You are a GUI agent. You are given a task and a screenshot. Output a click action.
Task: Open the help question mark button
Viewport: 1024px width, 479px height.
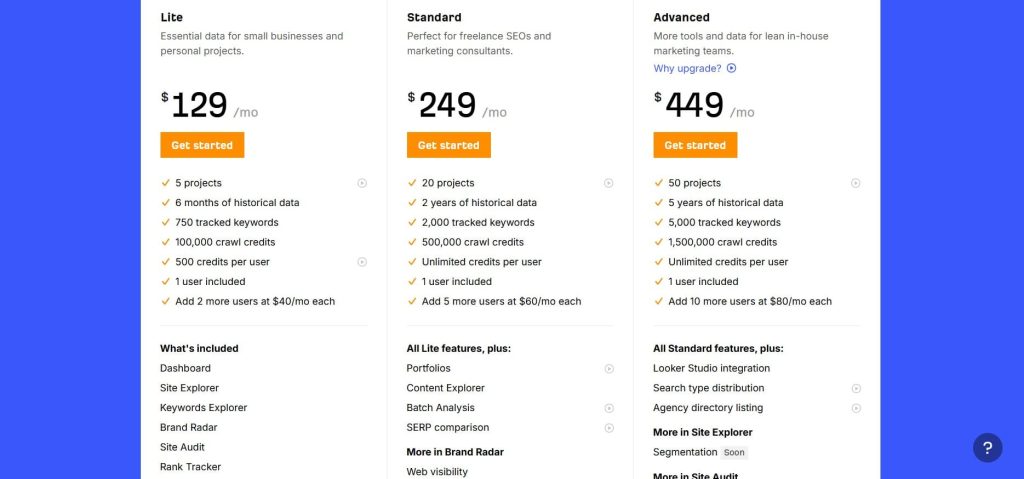987,447
